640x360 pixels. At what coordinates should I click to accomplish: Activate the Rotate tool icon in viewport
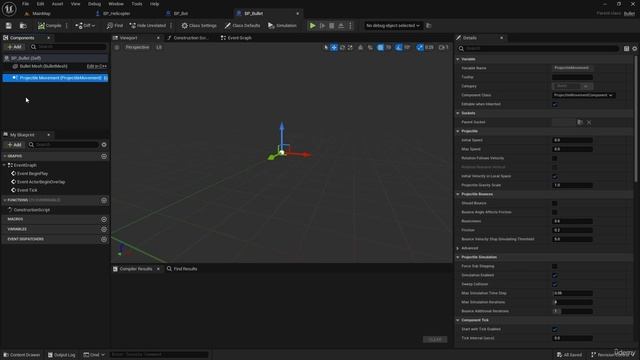pos(342,48)
